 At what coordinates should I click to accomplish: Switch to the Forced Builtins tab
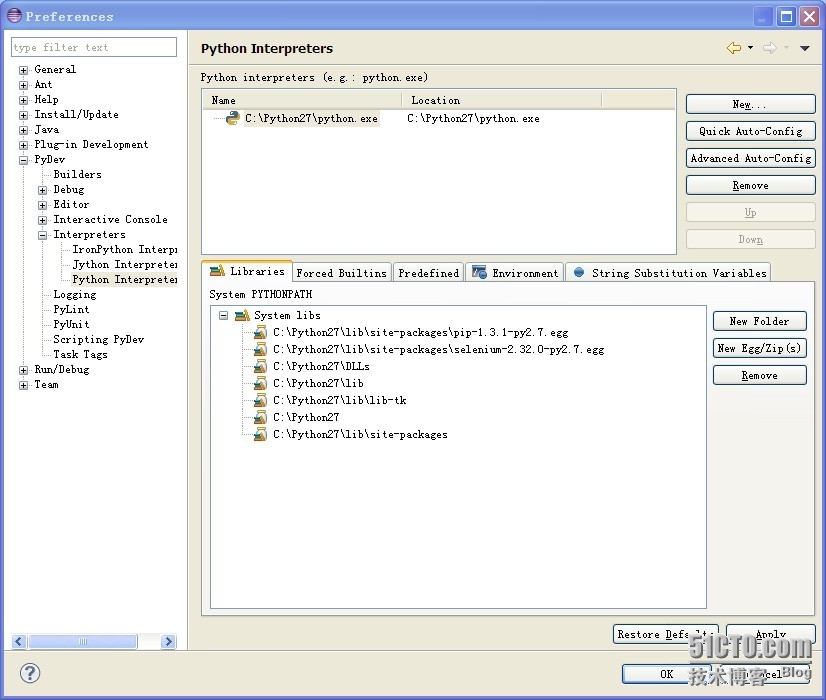coord(341,273)
